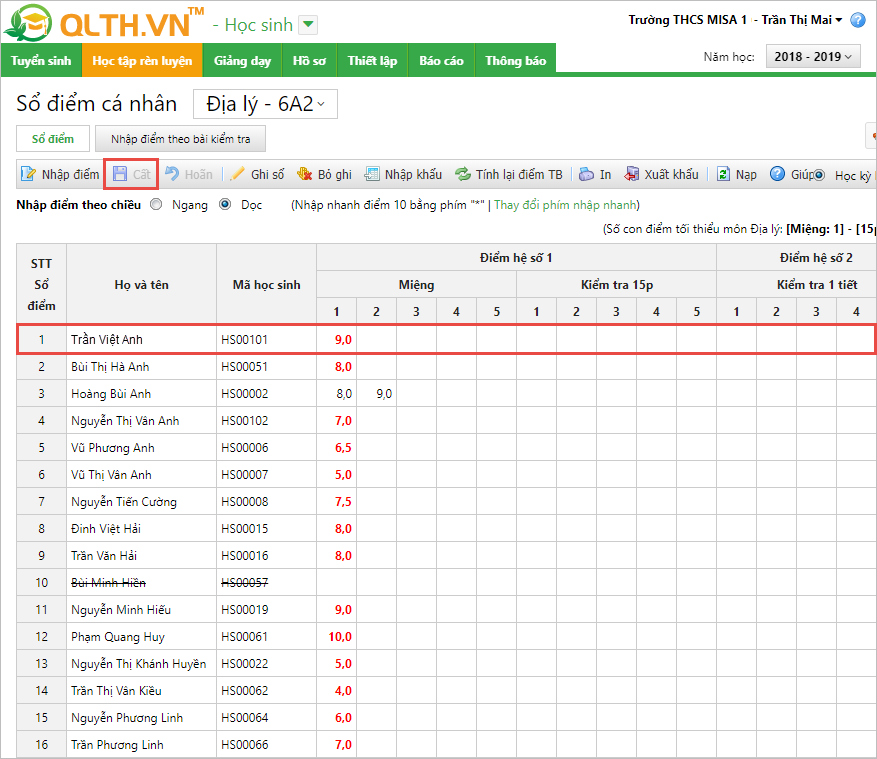Image resolution: width=877 pixels, height=759 pixels.
Task: Select the Ngang entry direction radio
Action: pyautogui.click(x=156, y=204)
